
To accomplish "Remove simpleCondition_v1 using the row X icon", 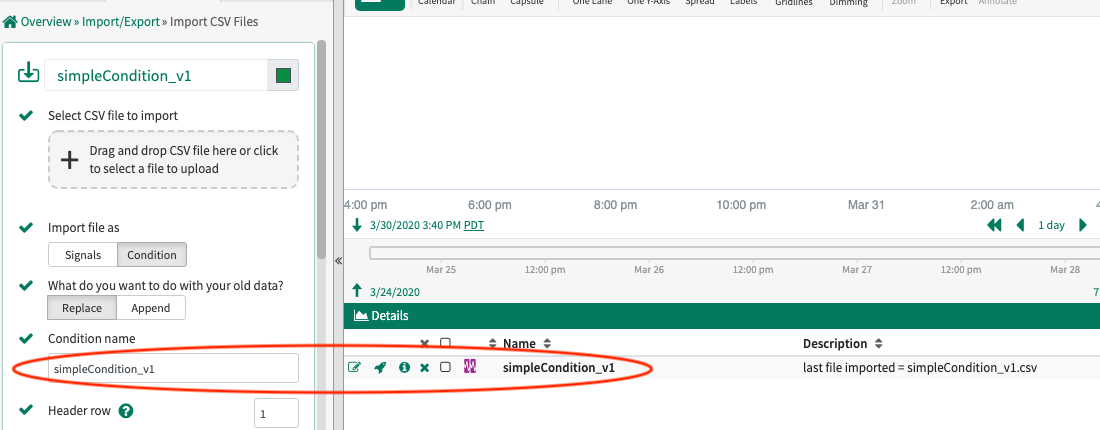I will [x=425, y=368].
